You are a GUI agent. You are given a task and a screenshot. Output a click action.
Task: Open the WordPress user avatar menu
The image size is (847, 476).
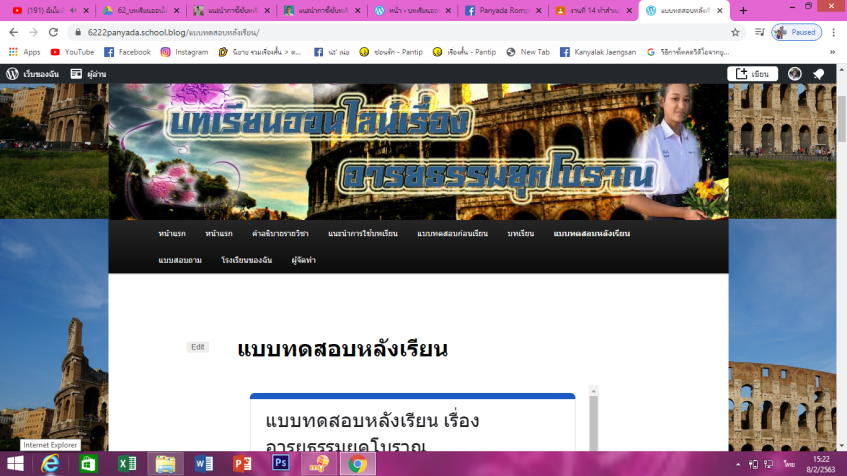pyautogui.click(x=795, y=74)
